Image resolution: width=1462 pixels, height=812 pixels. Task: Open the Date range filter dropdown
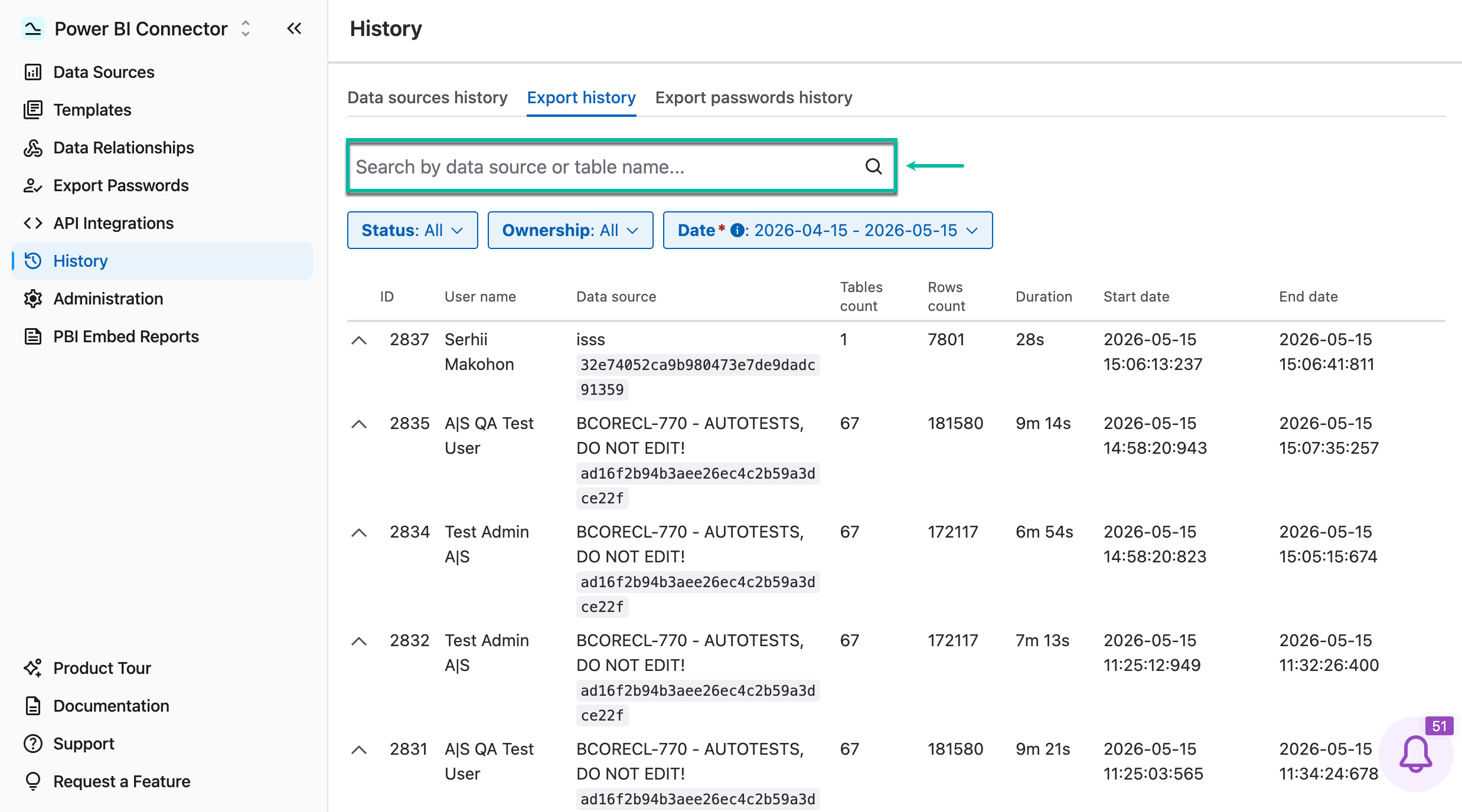click(827, 230)
